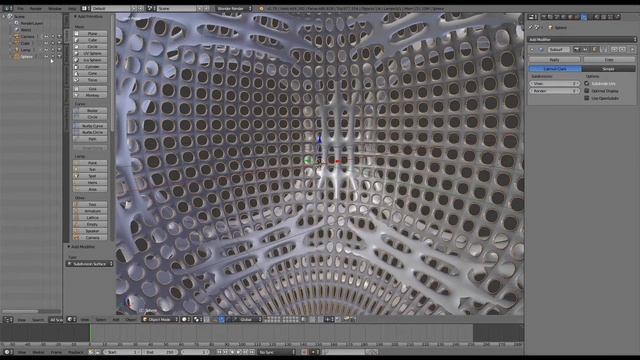Viewport: 640px width, 360px height.
Task: Toggle Sphere viewport visibility in outliner
Action: point(46,57)
